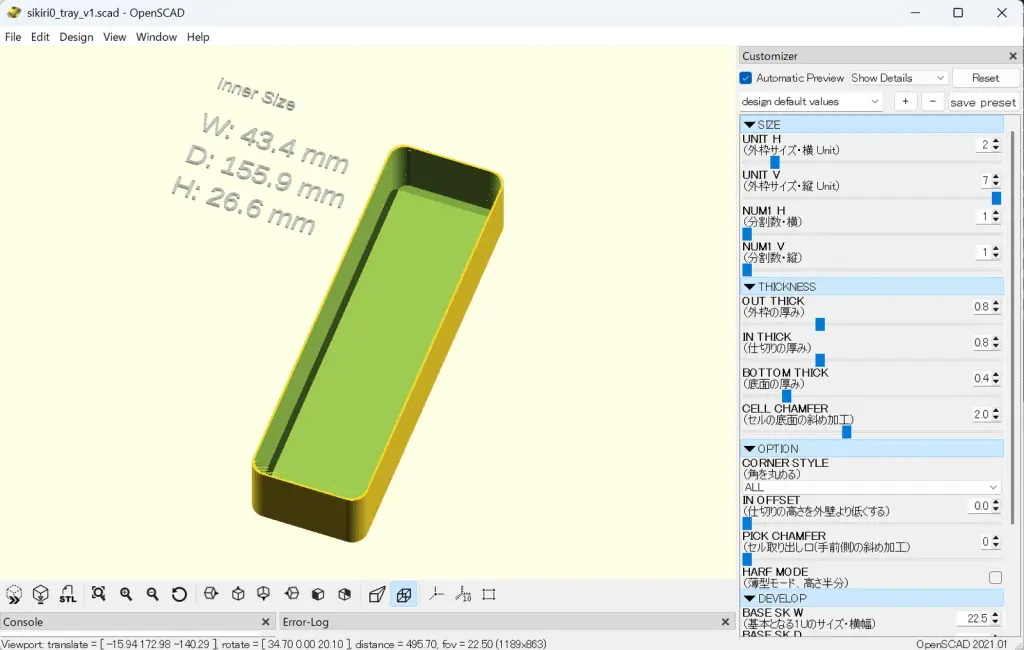Image resolution: width=1024 pixels, height=650 pixels.
Task: Click the Preview render icon
Action: pyautogui.click(x=14, y=594)
